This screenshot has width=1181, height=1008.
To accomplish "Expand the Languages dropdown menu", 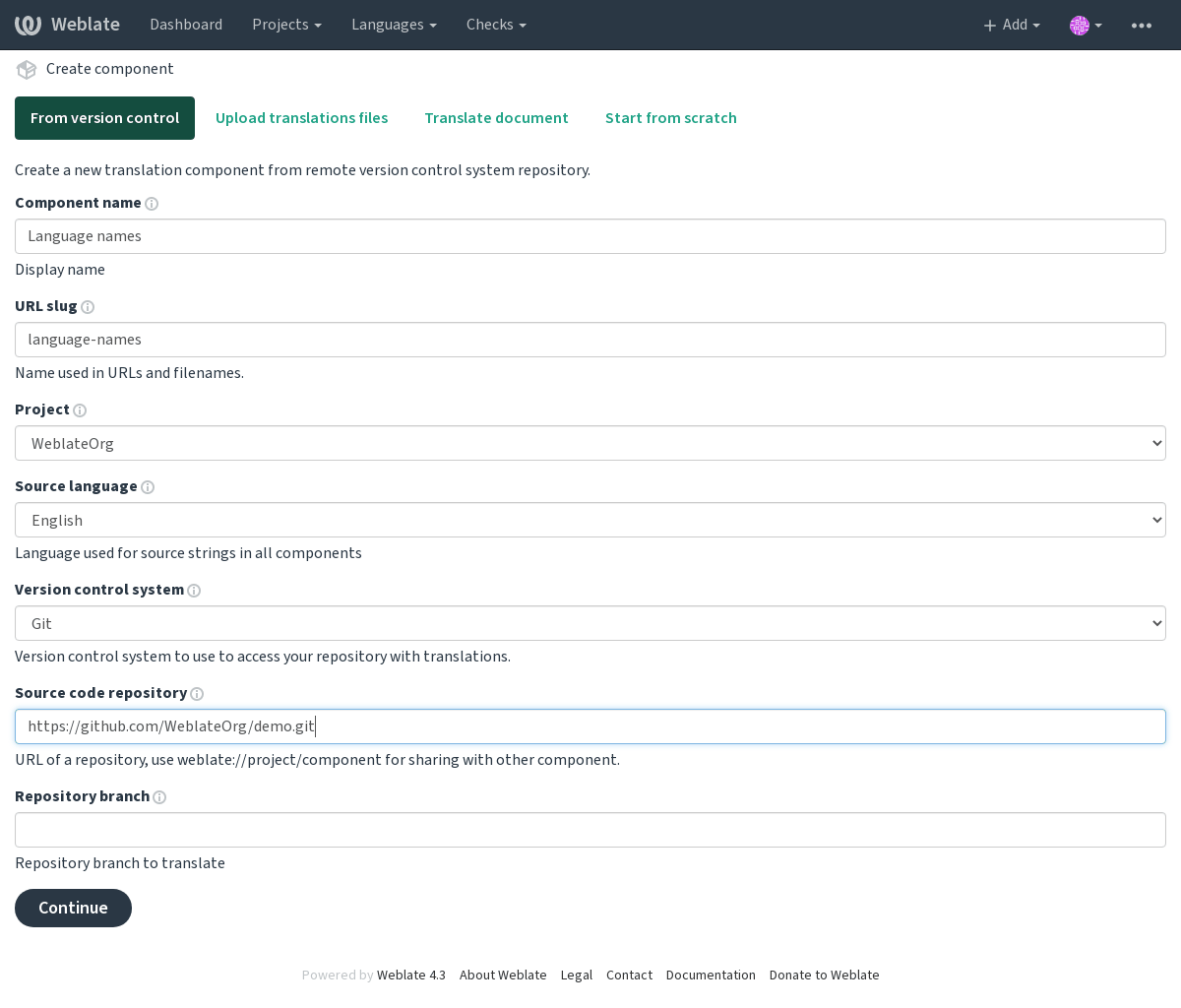I will click(394, 25).
